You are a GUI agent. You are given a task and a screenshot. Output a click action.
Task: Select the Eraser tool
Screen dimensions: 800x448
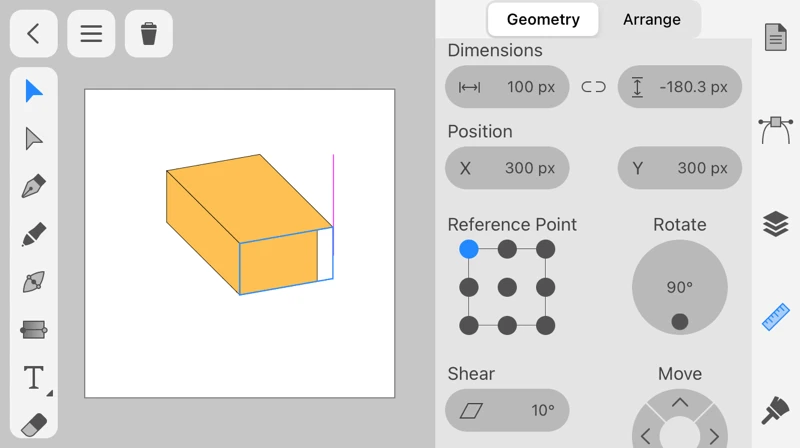[34, 425]
